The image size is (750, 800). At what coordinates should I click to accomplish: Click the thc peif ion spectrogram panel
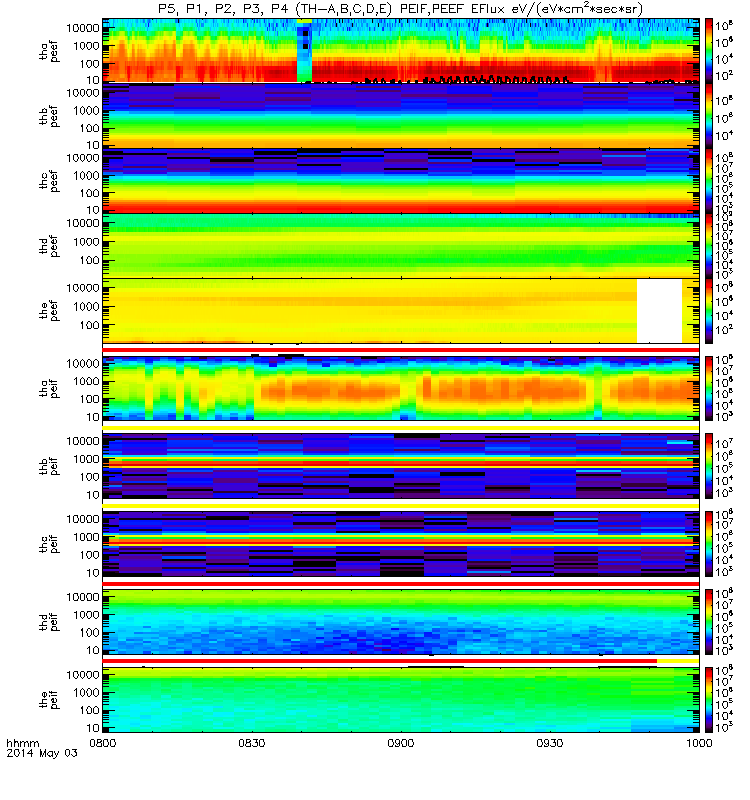tap(401, 544)
